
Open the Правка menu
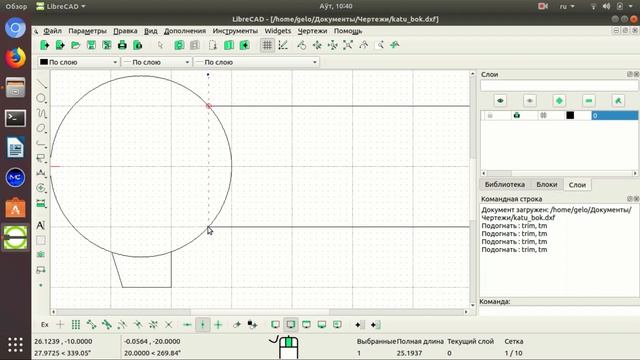pos(125,31)
